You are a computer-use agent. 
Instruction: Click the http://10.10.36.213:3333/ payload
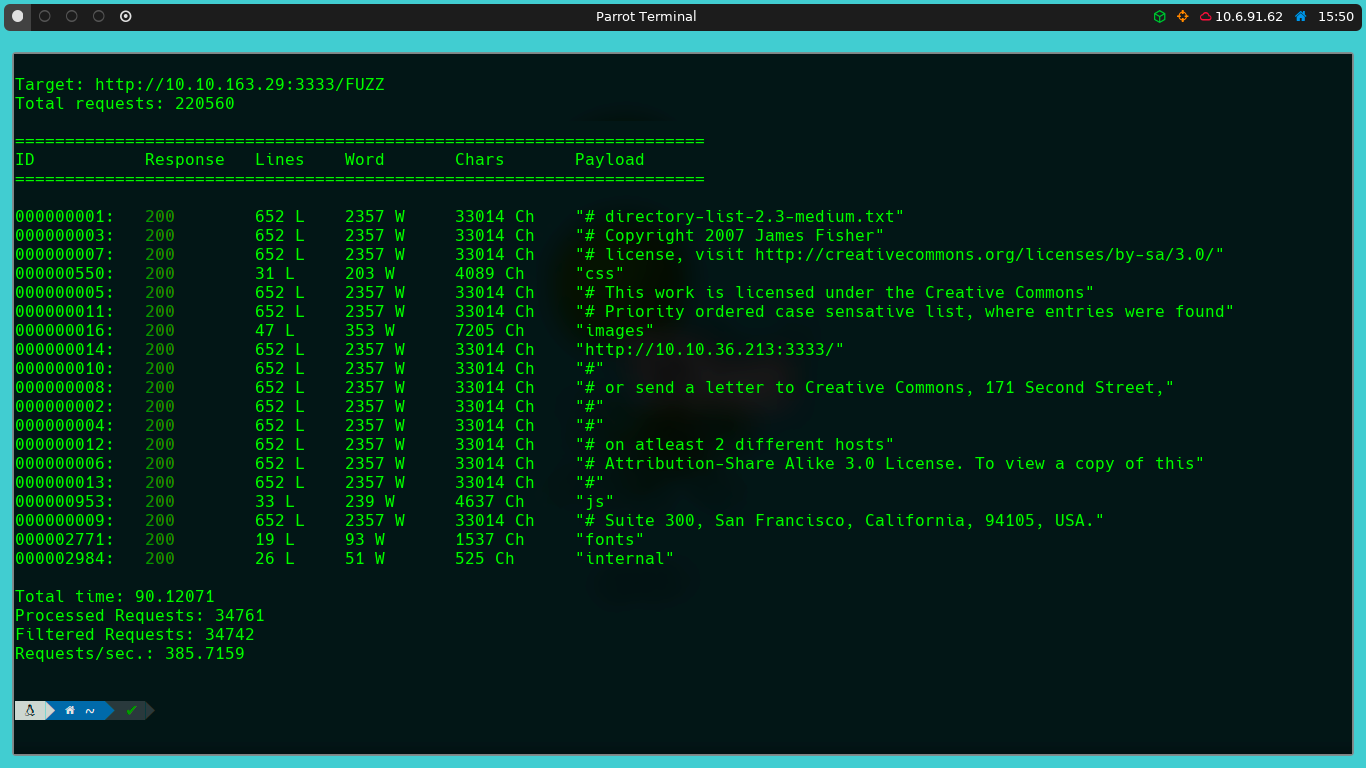point(710,350)
